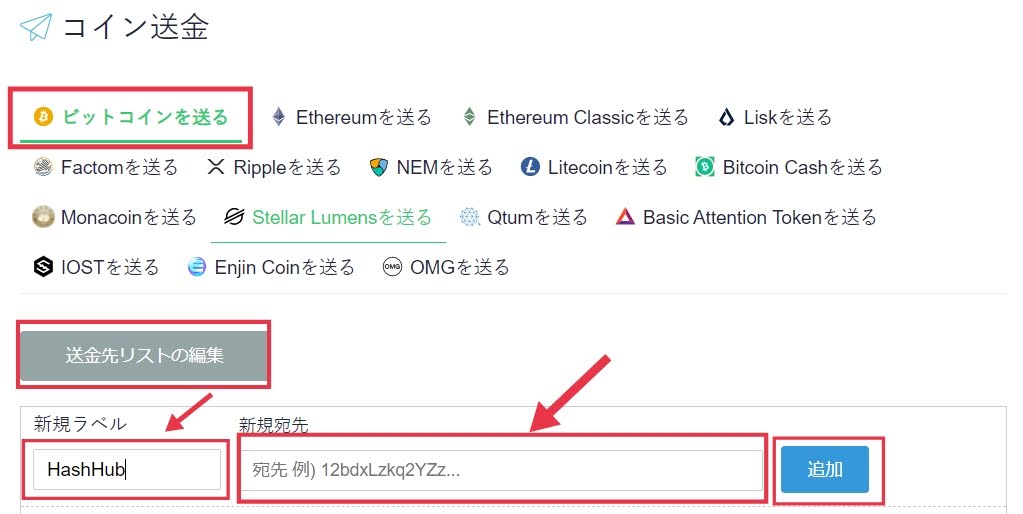Click the NEM shield icon
1023x514 pixels.
coord(379,167)
